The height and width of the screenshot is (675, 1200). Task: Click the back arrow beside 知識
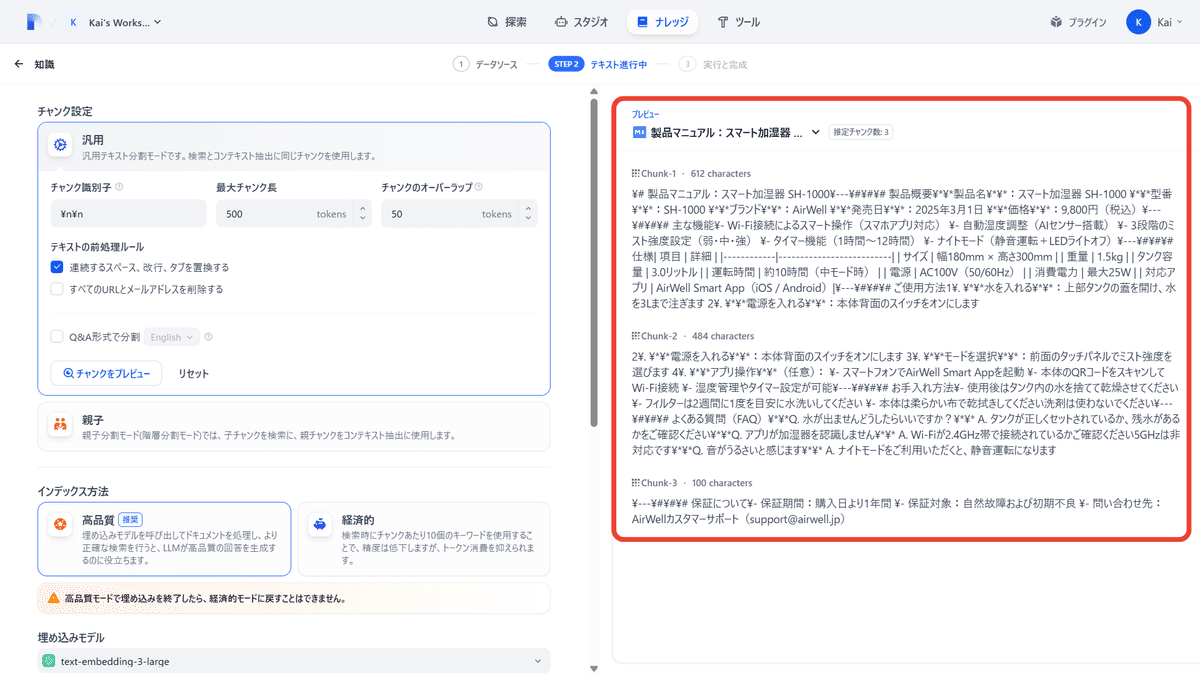18,64
